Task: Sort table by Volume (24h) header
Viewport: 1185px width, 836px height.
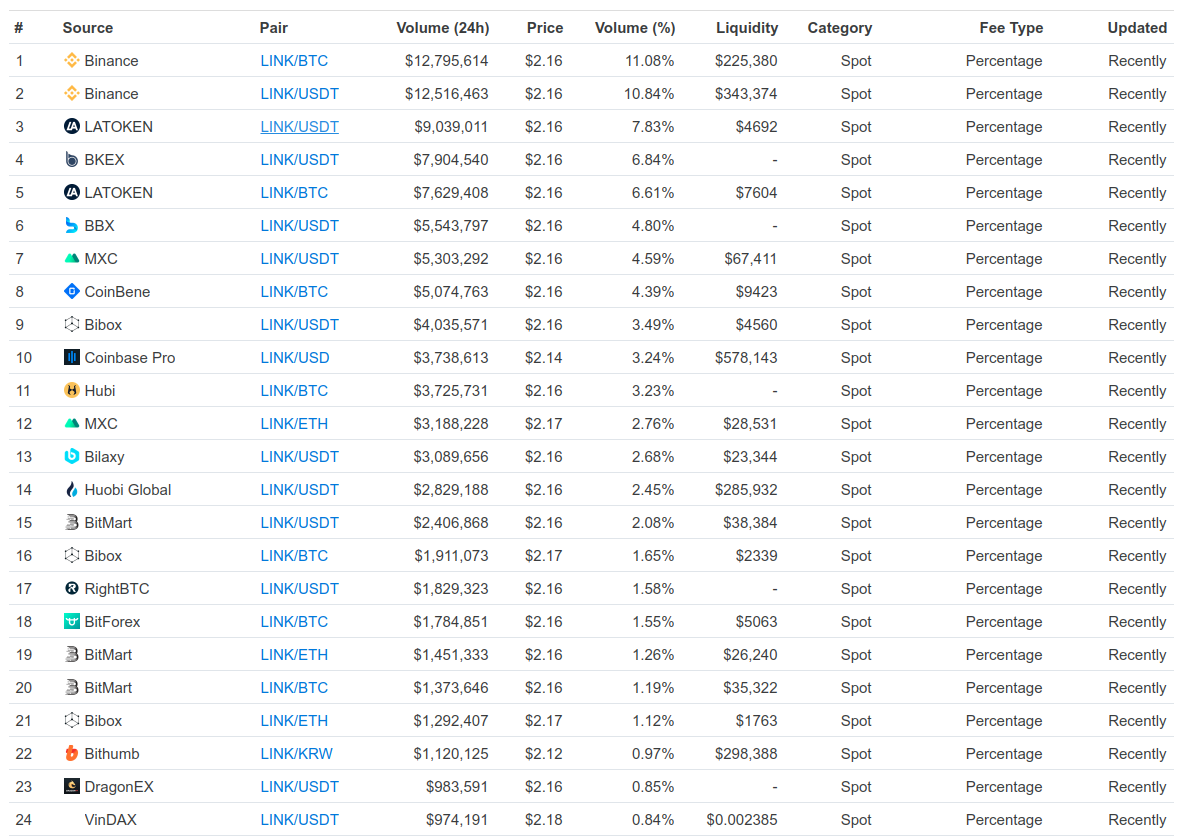Action: point(443,28)
